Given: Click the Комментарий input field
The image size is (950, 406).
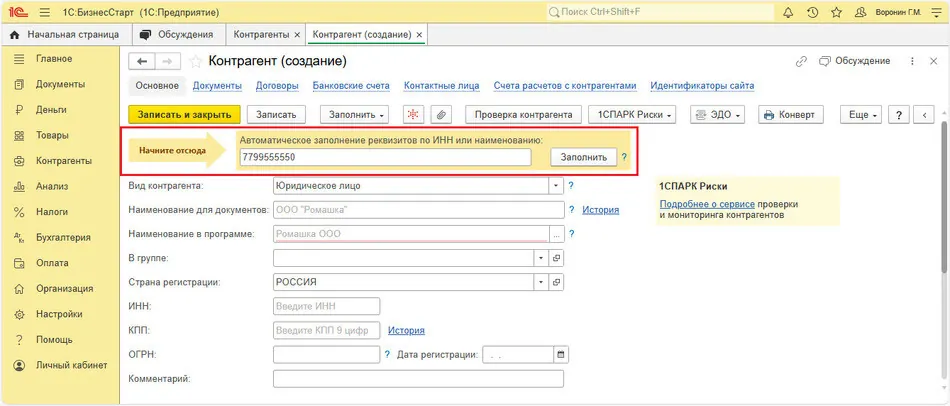Looking at the screenshot, I should (x=418, y=379).
